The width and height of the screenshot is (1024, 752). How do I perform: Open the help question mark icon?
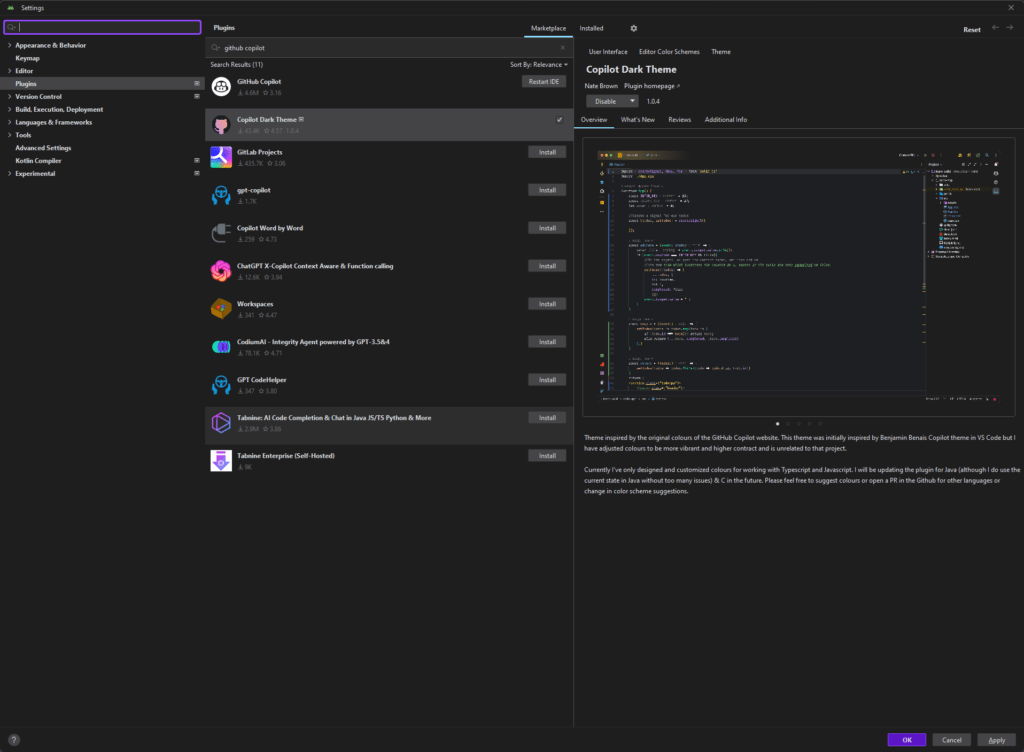pos(13,740)
